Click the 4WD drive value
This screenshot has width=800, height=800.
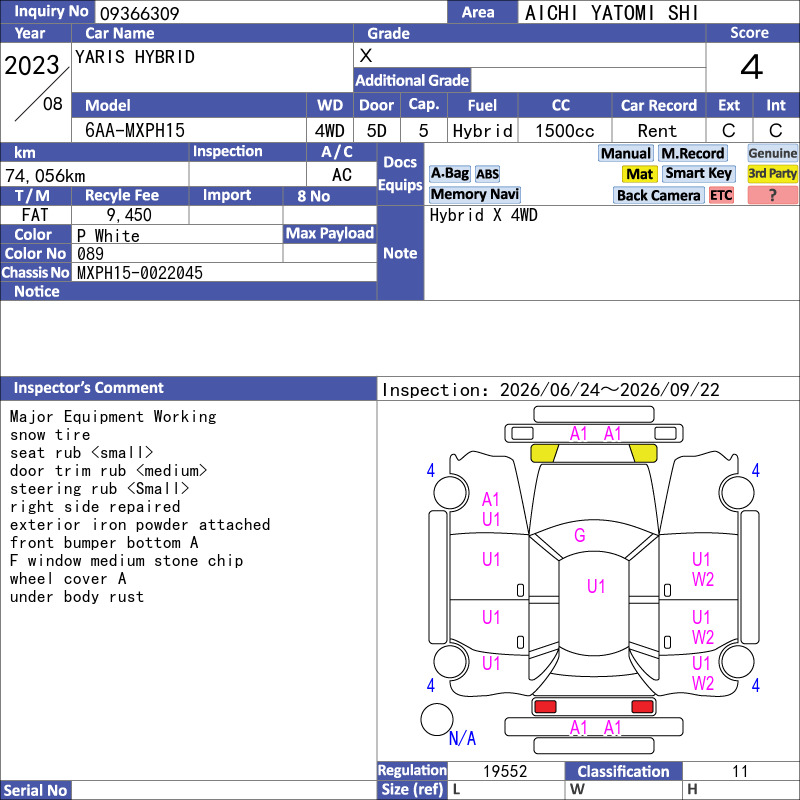point(330,131)
